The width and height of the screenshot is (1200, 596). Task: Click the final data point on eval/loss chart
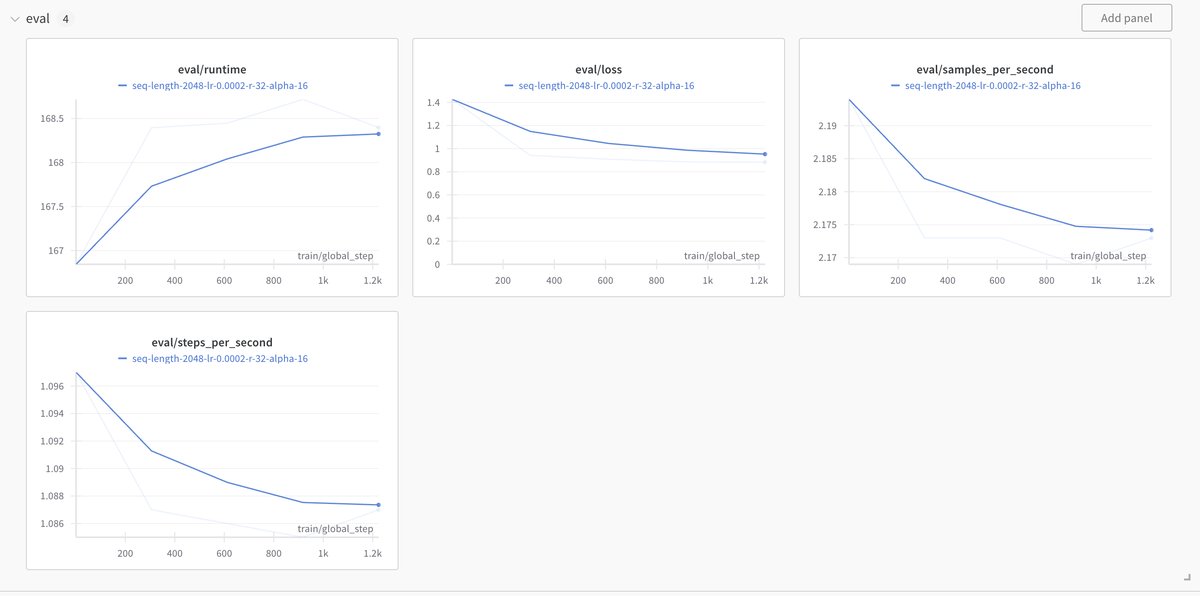pyautogui.click(x=765, y=154)
